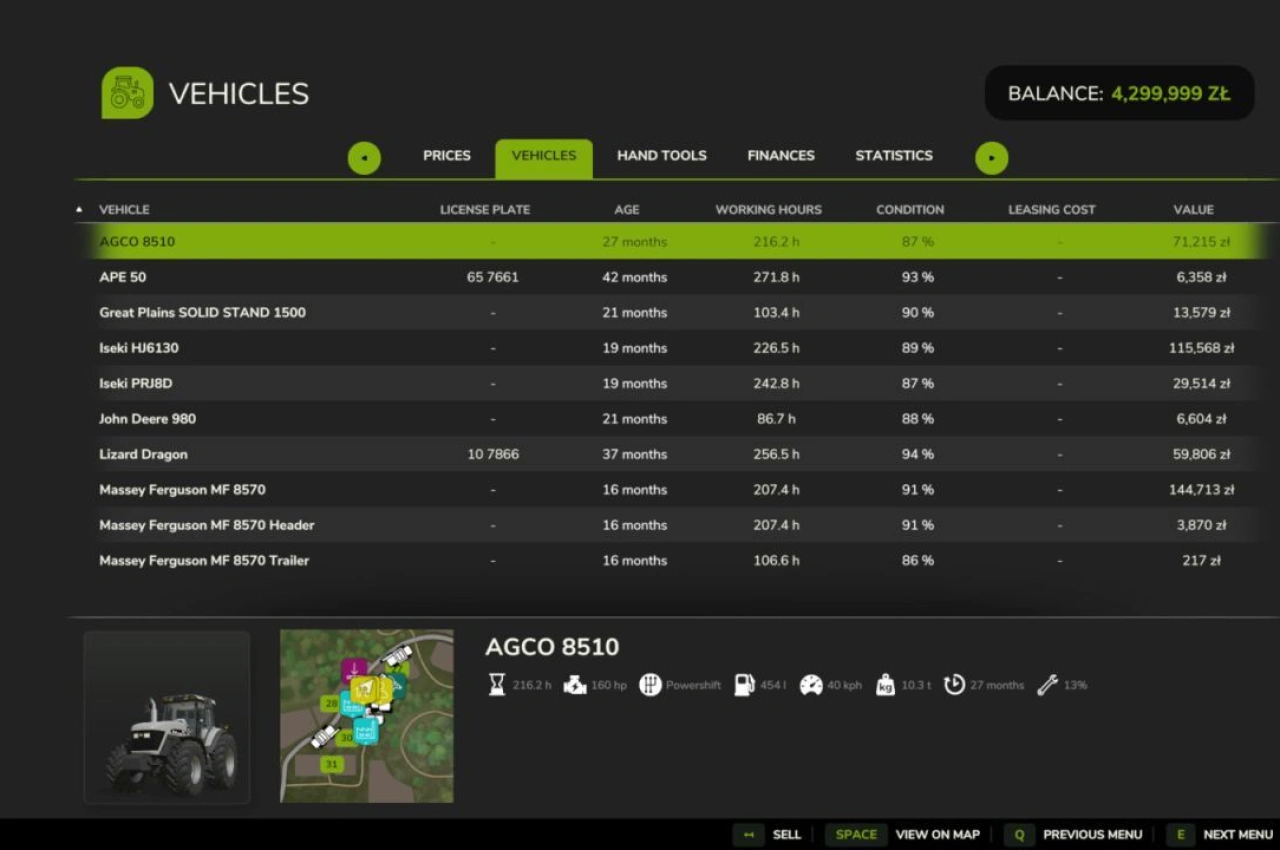The height and width of the screenshot is (850, 1280).
Task: Click the fuel pump capacity icon
Action: point(744,685)
